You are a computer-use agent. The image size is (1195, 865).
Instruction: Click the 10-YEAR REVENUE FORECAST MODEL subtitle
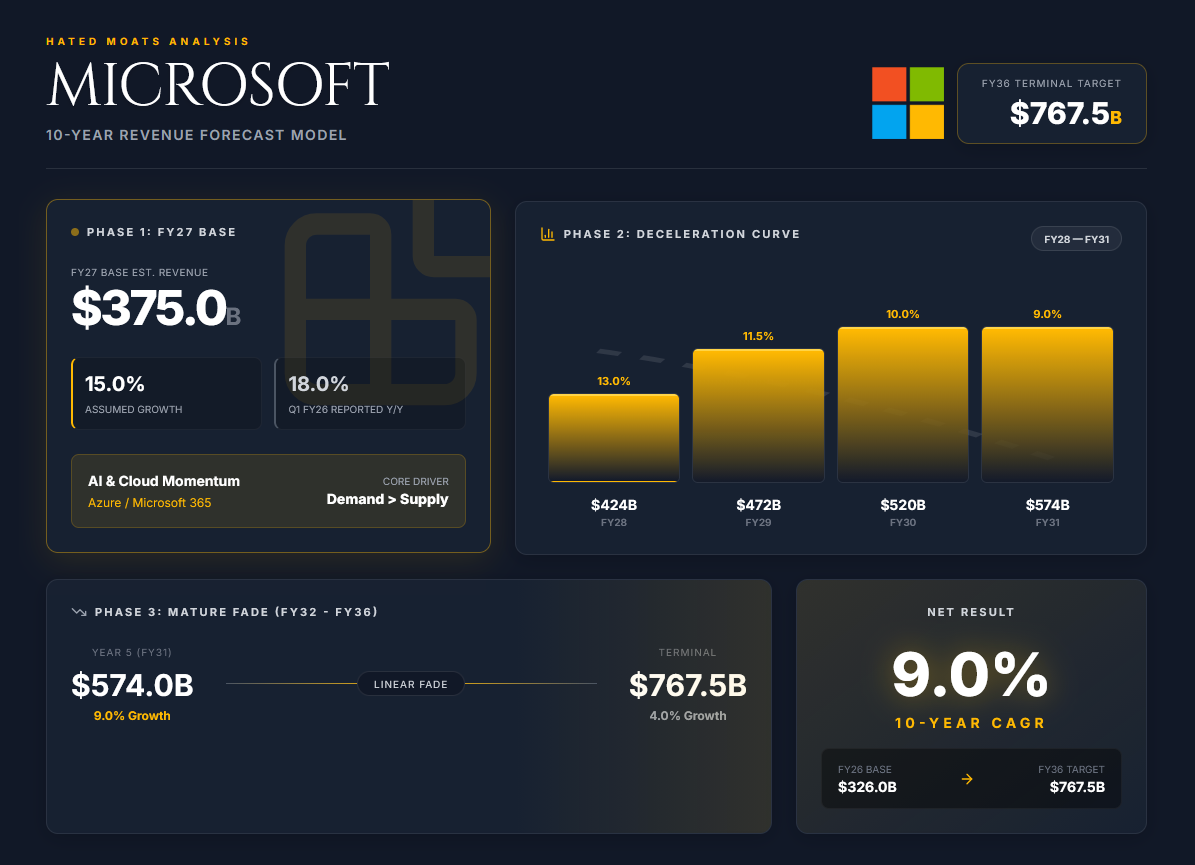tap(197, 135)
